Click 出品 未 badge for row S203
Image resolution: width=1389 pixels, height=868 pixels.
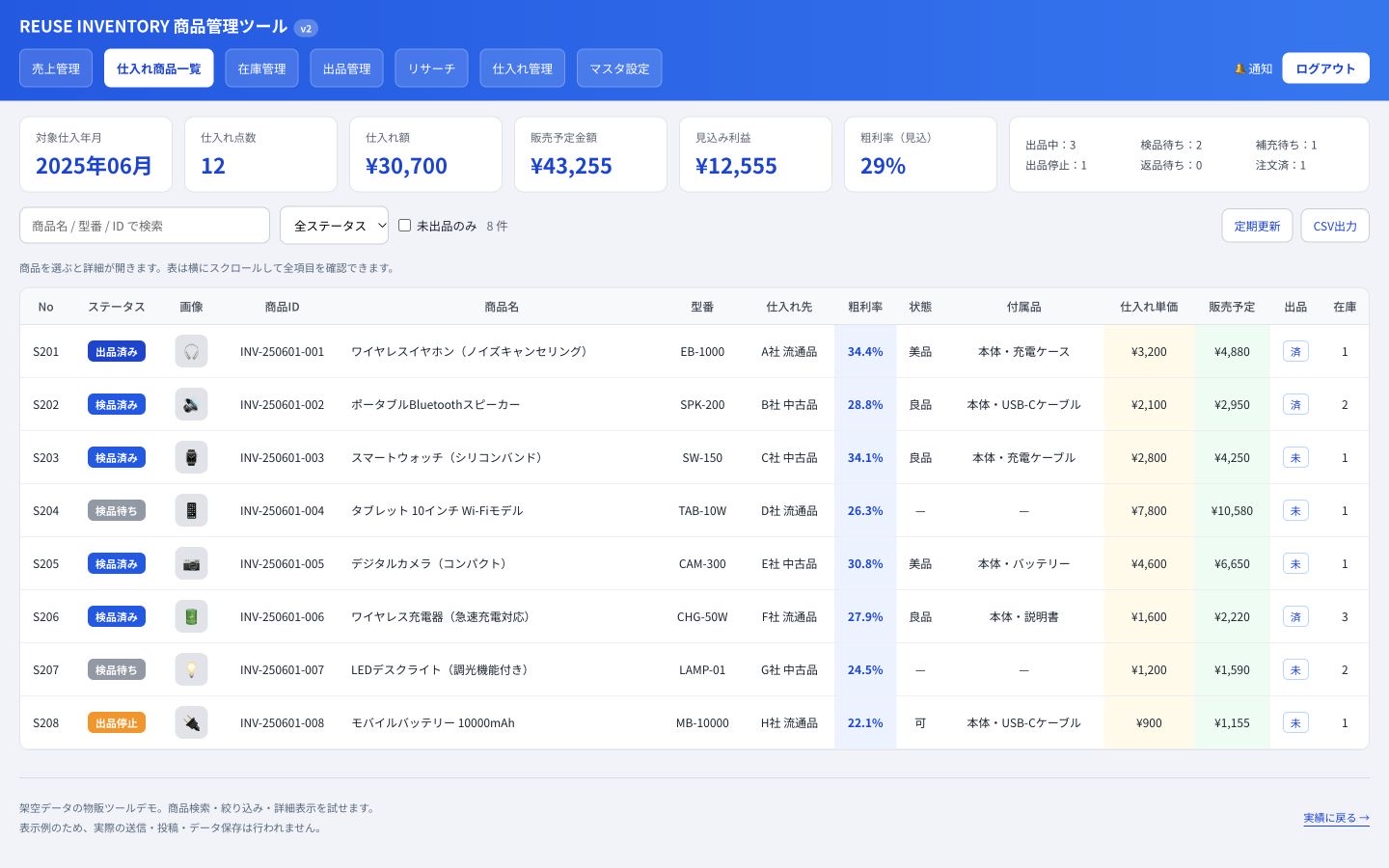pos(1295,457)
